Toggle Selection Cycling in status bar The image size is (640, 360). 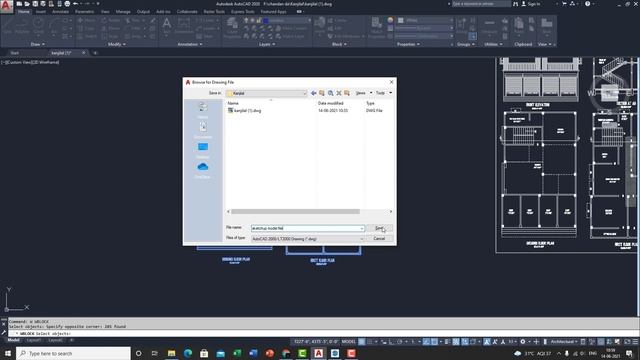pyautogui.click(x=464, y=342)
